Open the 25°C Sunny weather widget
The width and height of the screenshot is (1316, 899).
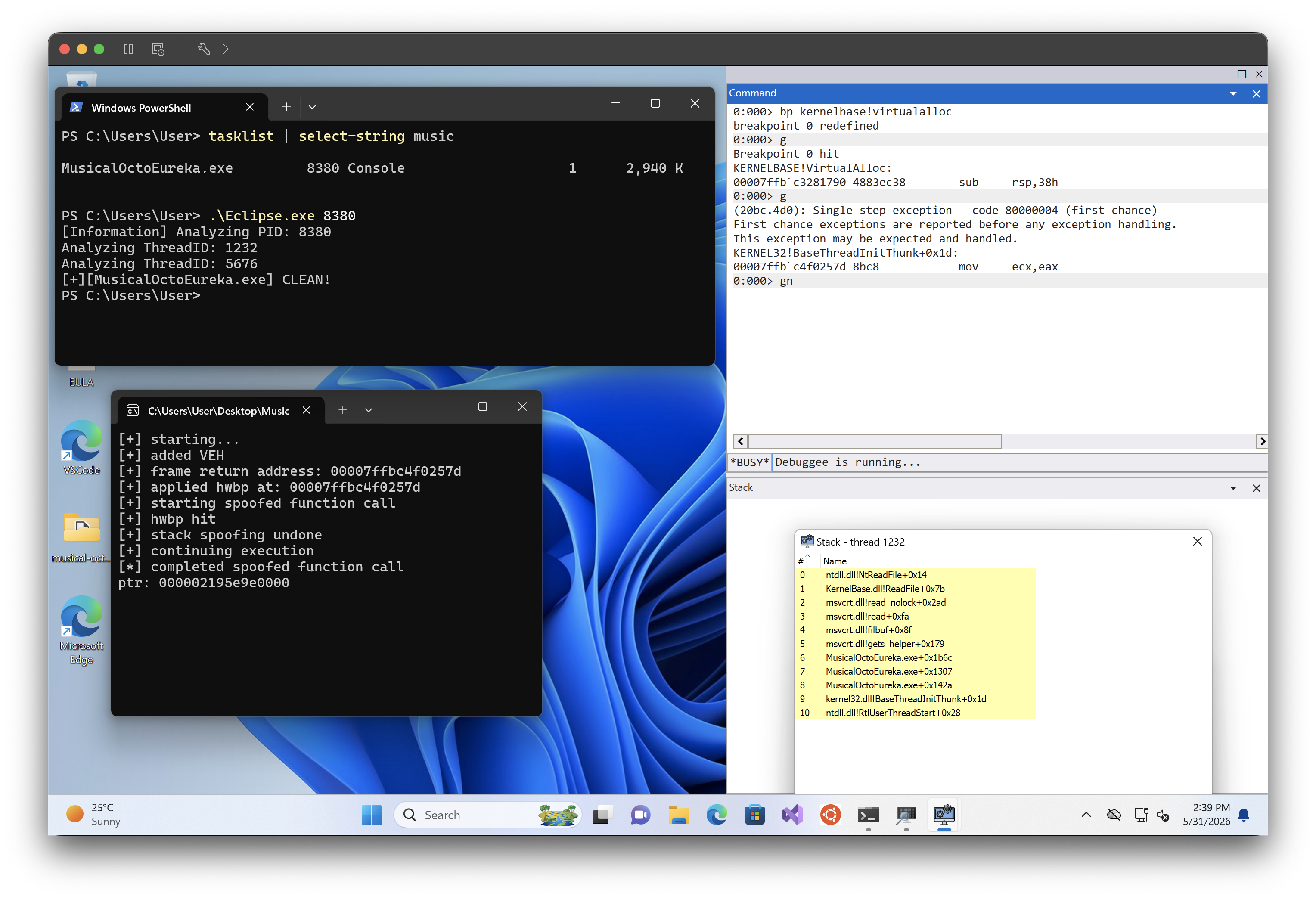[x=94, y=814]
